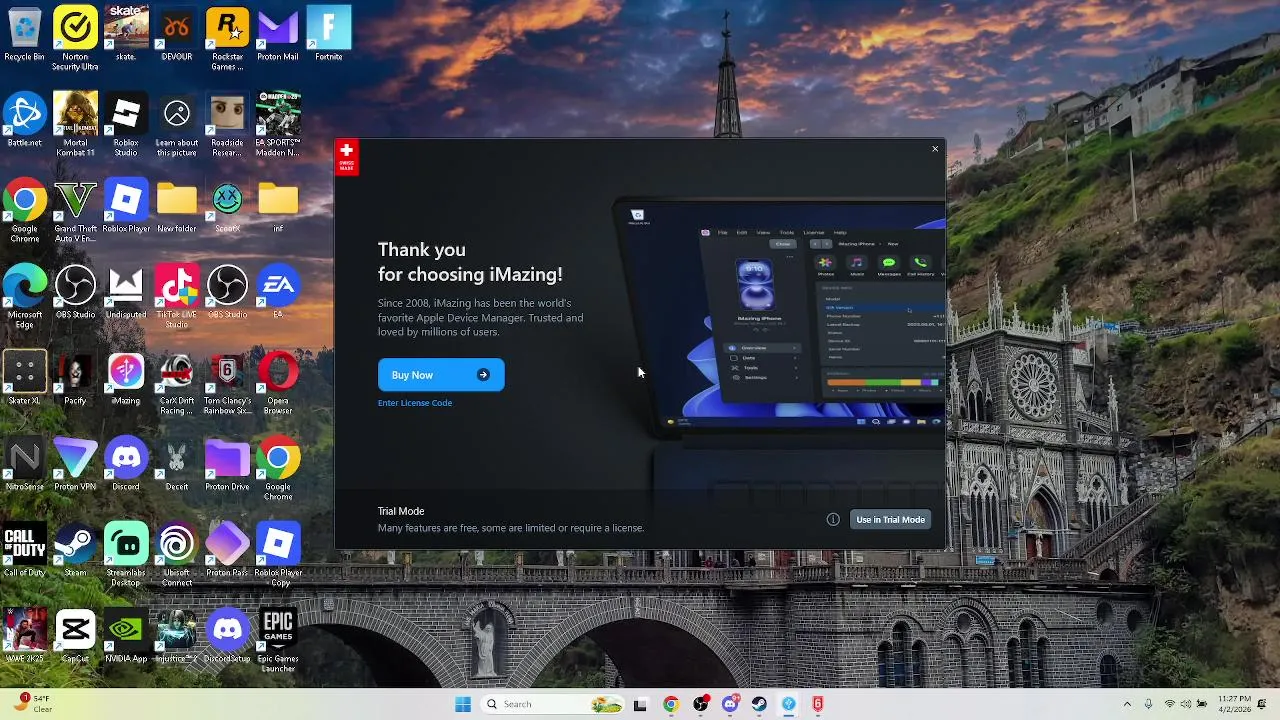The height and width of the screenshot is (720, 1280).
Task: Select the Microsoft Edge desktop shortcut
Action: [x=25, y=297]
